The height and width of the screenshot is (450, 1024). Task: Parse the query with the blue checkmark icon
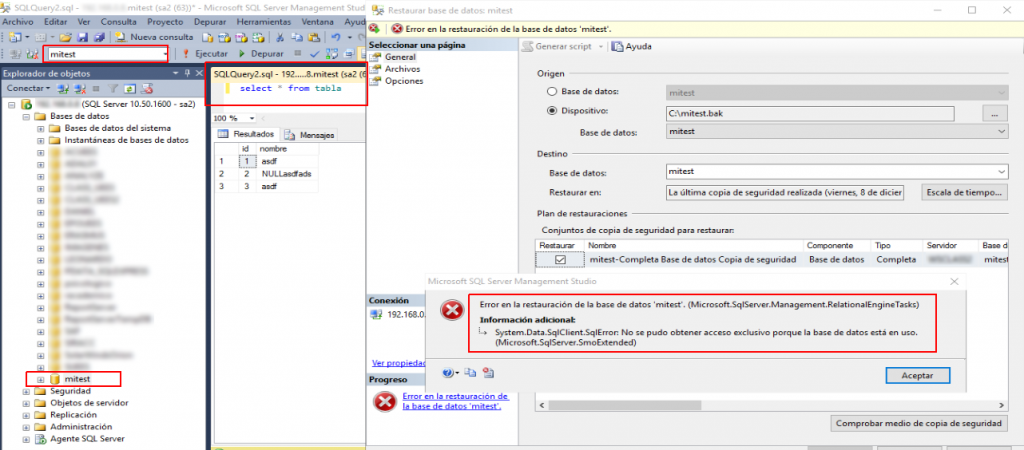pyautogui.click(x=315, y=54)
